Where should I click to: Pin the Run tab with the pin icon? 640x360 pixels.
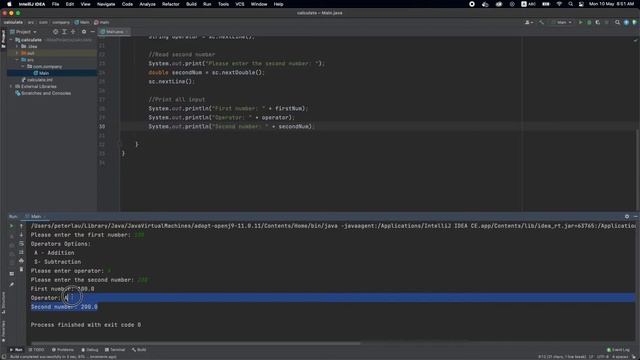pyautogui.click(x=11, y=284)
